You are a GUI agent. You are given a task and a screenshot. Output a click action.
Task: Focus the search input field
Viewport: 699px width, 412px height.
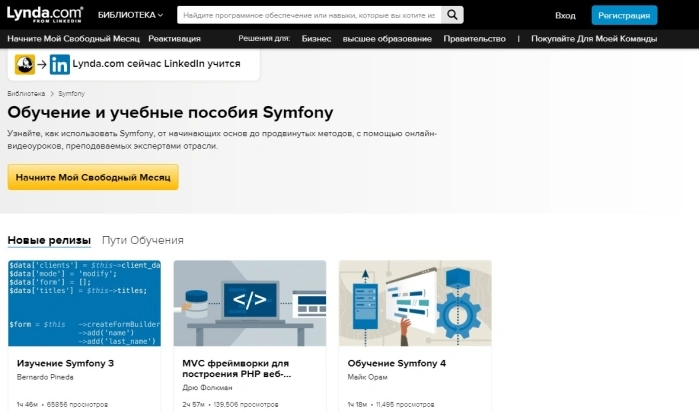coord(309,15)
